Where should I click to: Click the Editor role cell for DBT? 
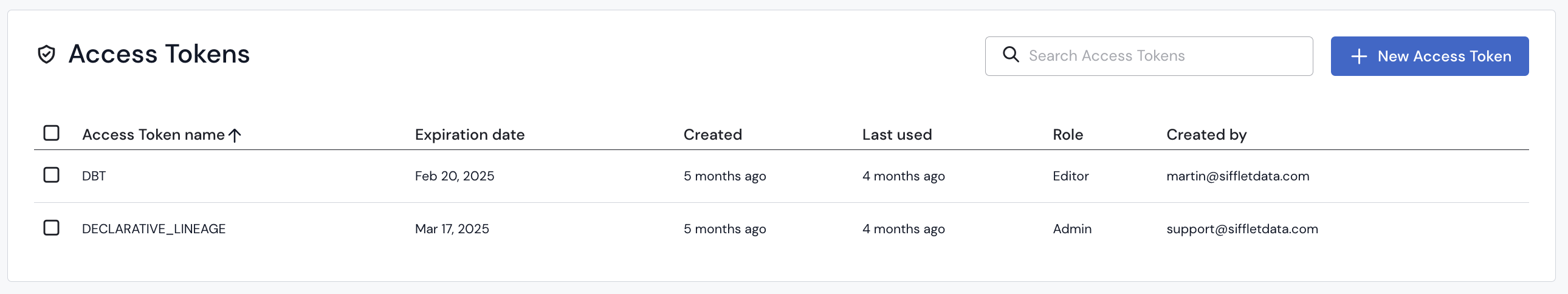[x=1070, y=177]
